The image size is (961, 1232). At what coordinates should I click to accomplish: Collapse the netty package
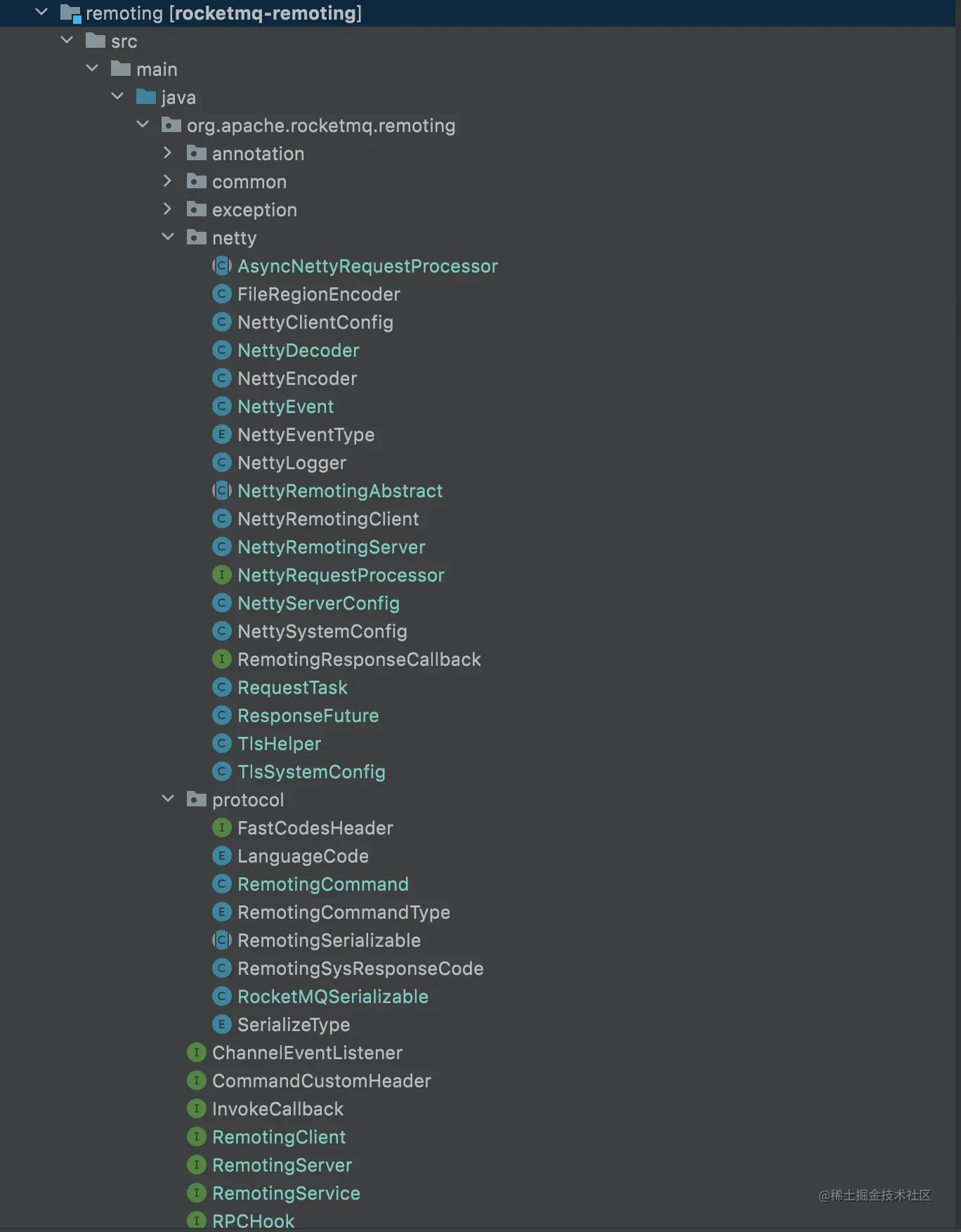pyautogui.click(x=168, y=237)
